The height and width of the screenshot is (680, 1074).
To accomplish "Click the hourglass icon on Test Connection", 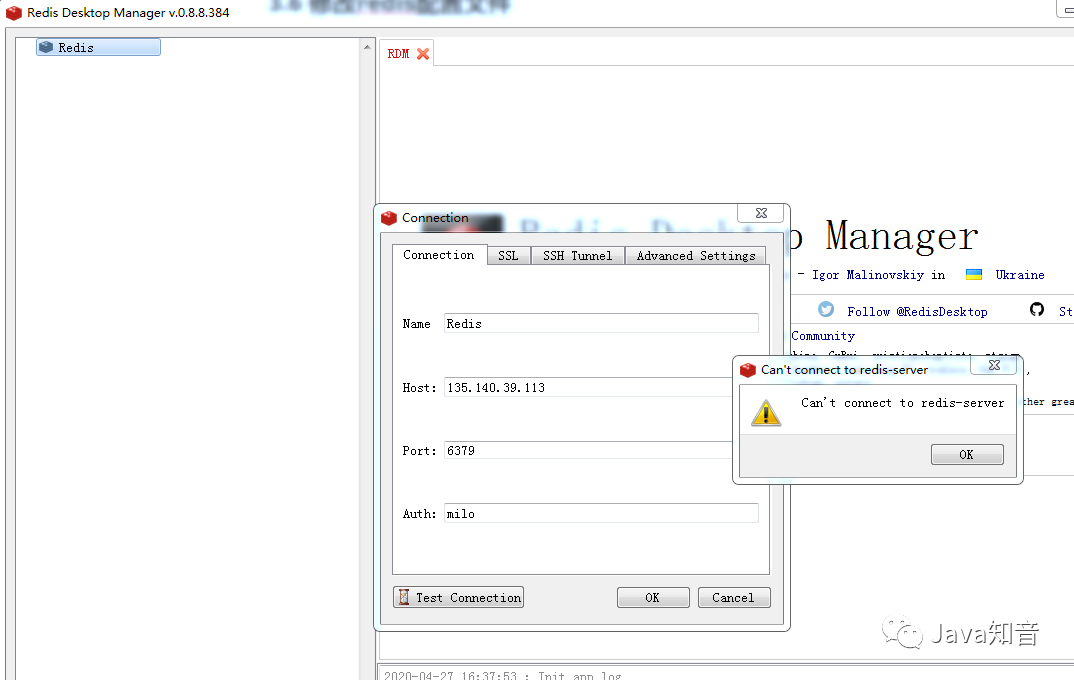I will tap(404, 597).
